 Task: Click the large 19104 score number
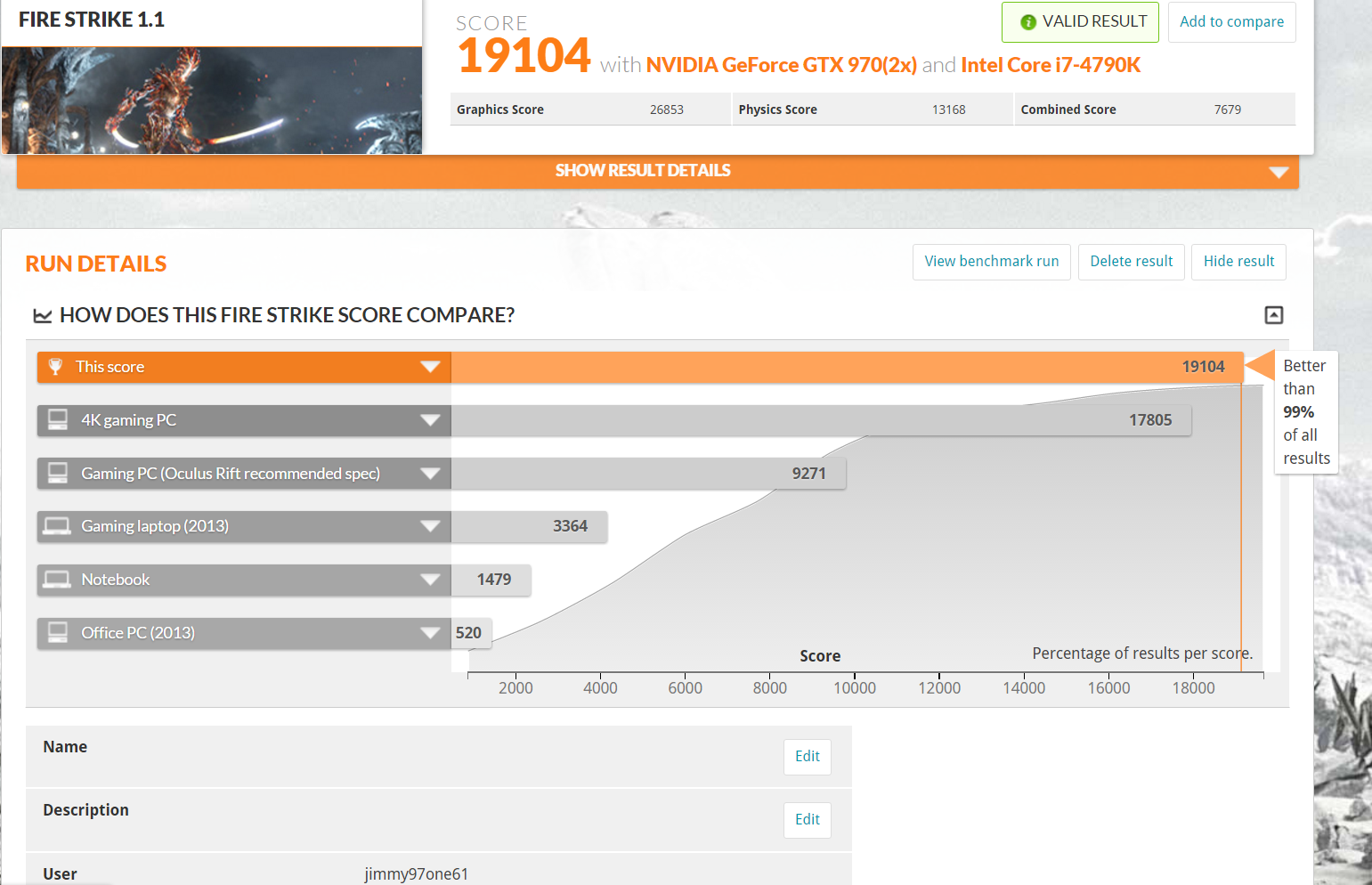click(524, 56)
